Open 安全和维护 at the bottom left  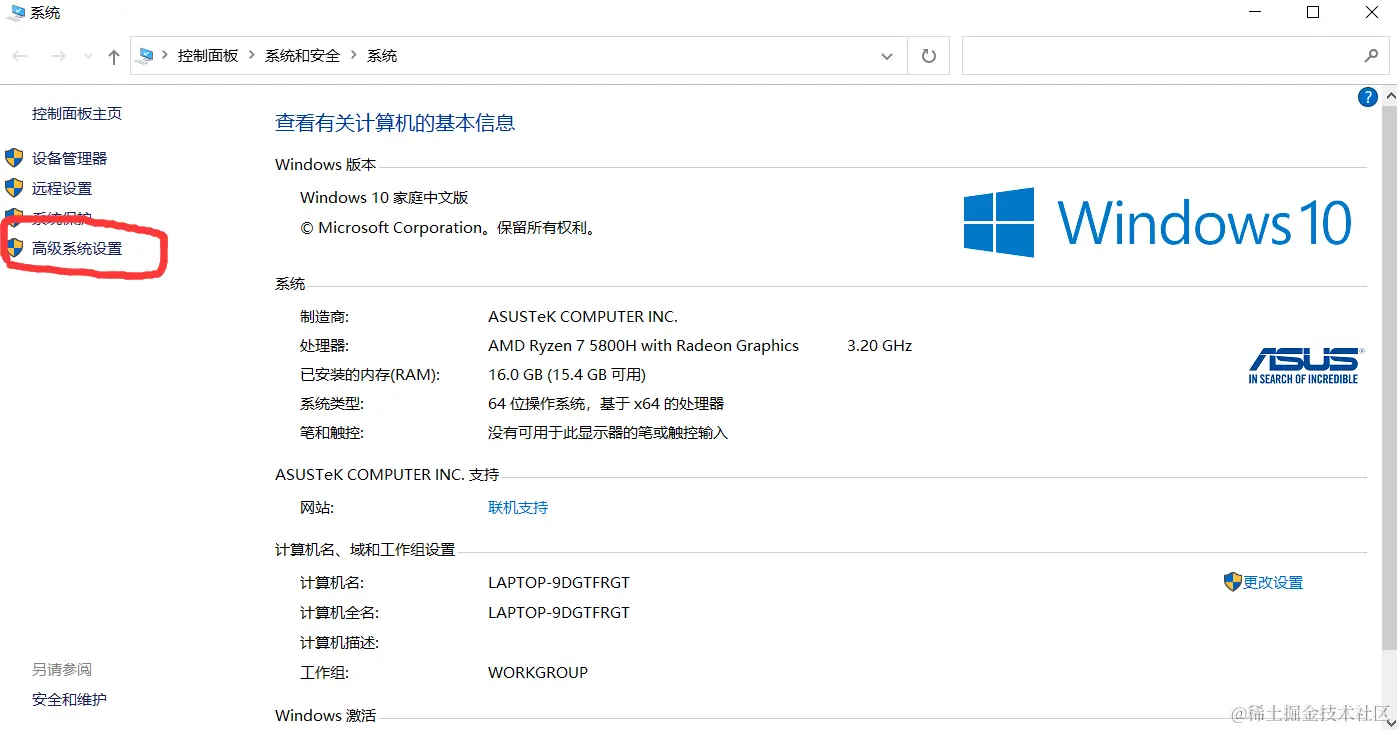click(x=68, y=699)
